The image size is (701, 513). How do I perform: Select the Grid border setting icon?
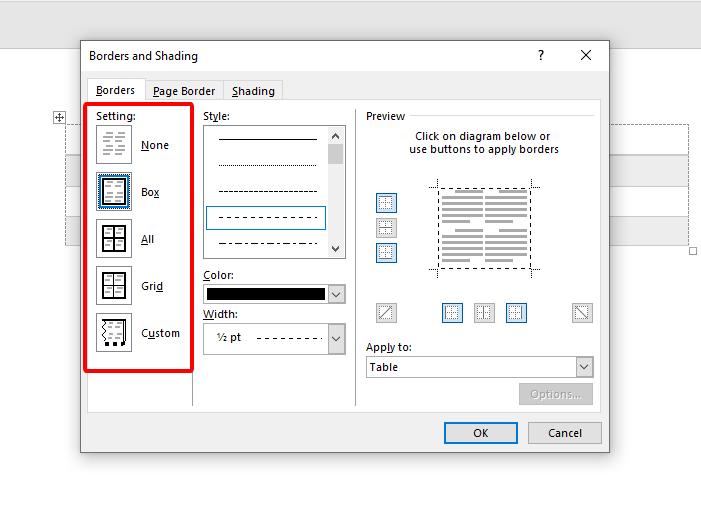(x=114, y=285)
